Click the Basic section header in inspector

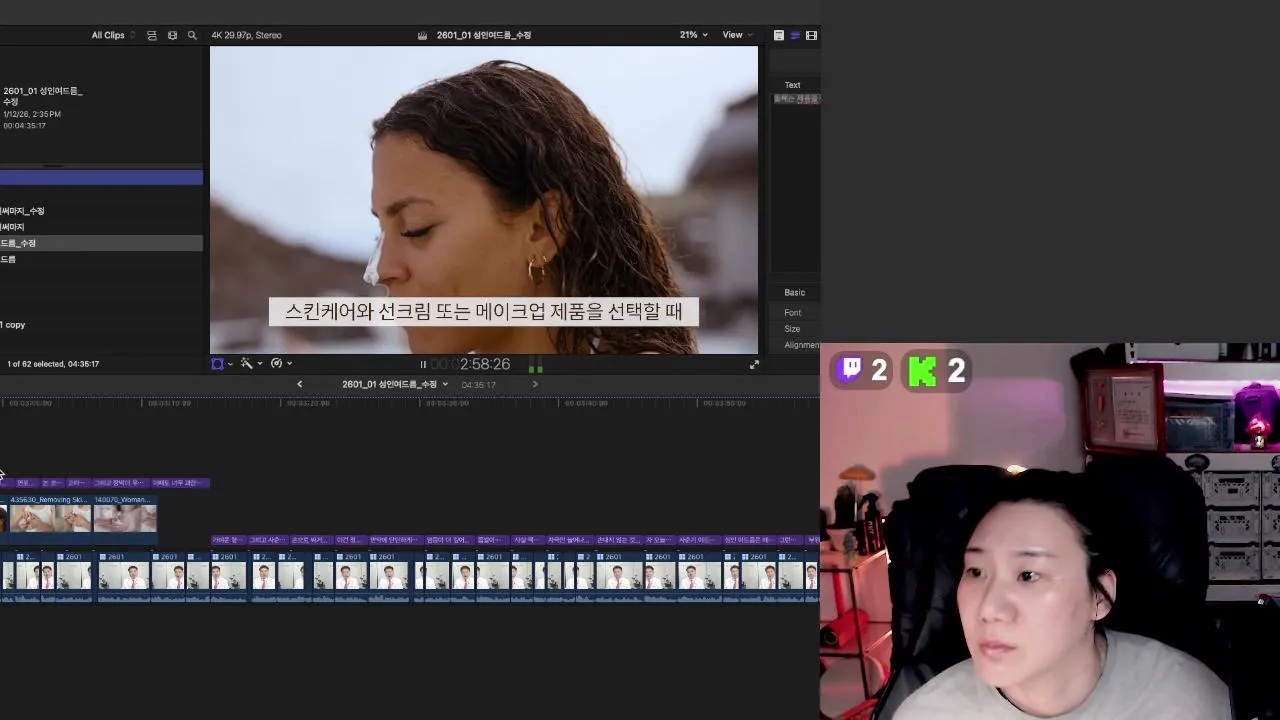coord(795,293)
